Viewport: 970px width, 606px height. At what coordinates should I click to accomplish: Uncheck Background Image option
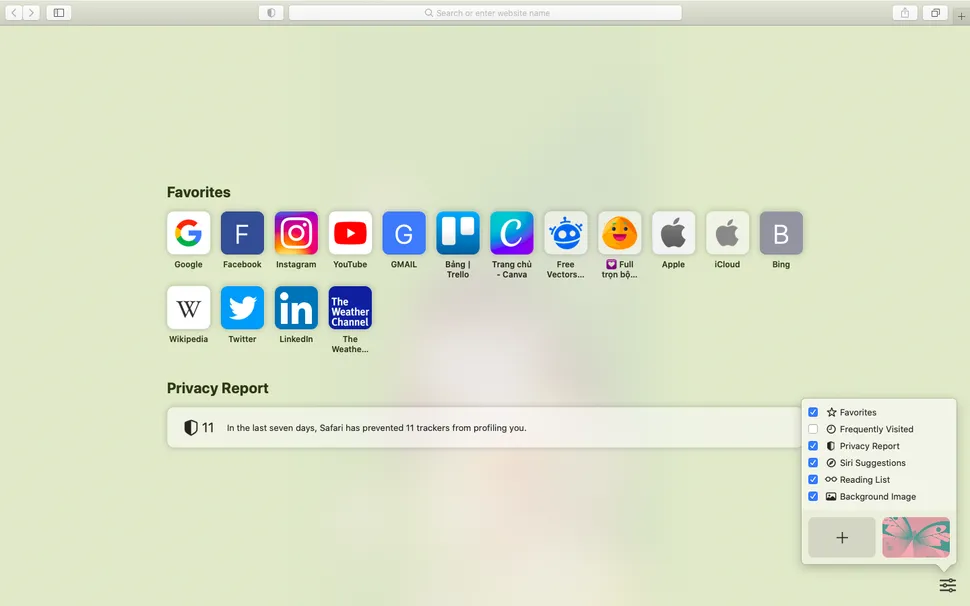813,497
